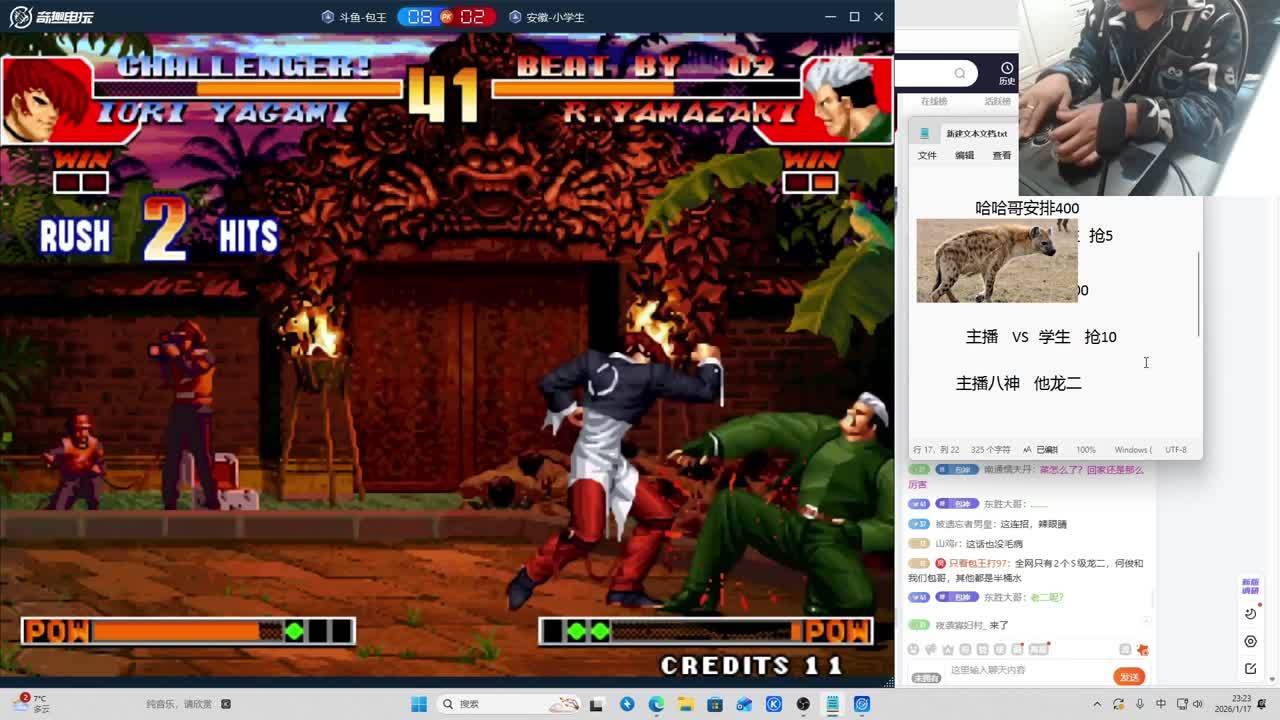Click the search magnifier in the streaming panel
The width and height of the screenshot is (1280, 720).
tap(960, 73)
